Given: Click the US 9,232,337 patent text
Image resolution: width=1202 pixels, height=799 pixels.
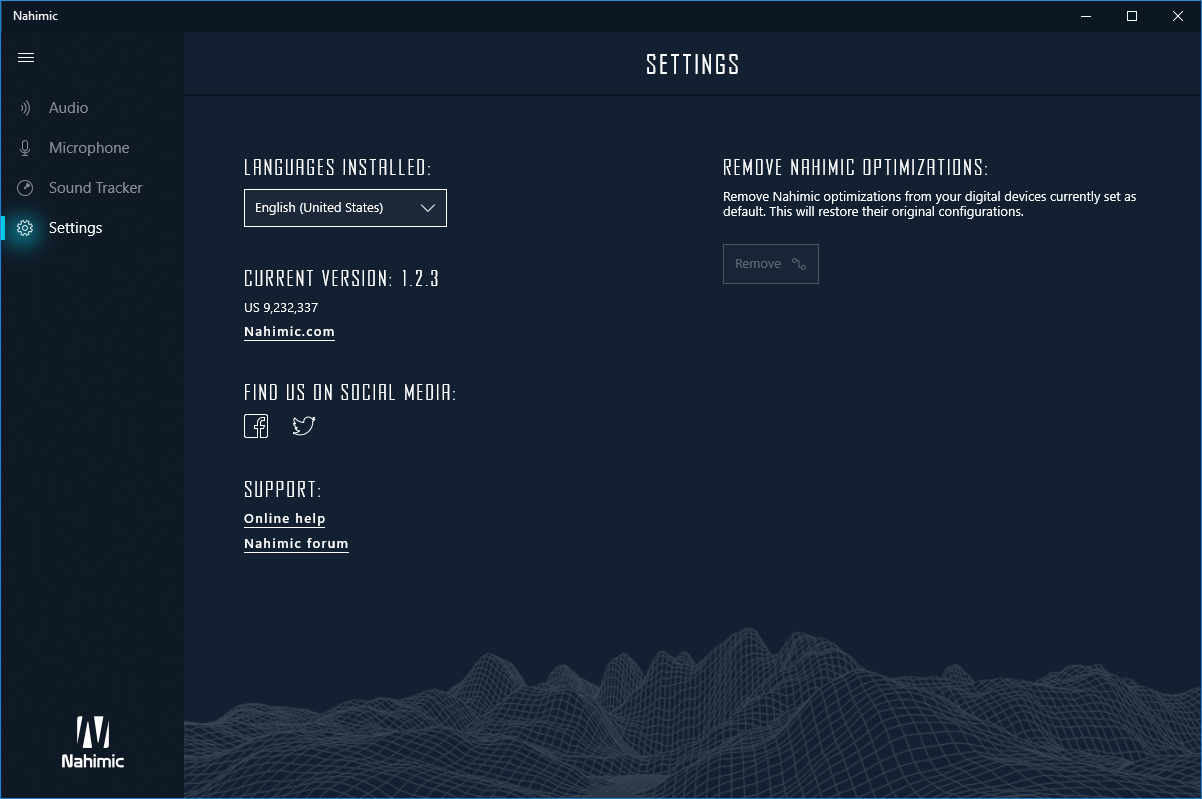Looking at the screenshot, I should [281, 308].
